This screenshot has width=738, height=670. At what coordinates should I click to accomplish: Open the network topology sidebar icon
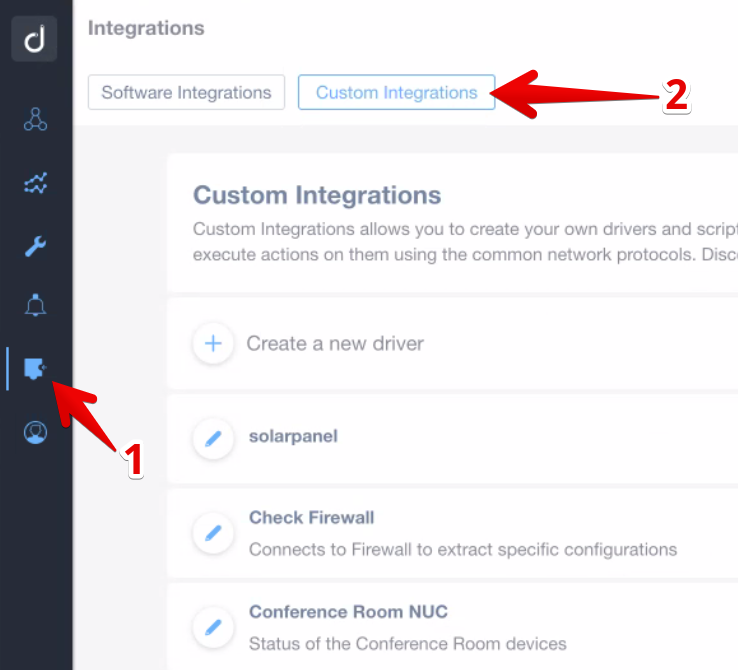(35, 119)
